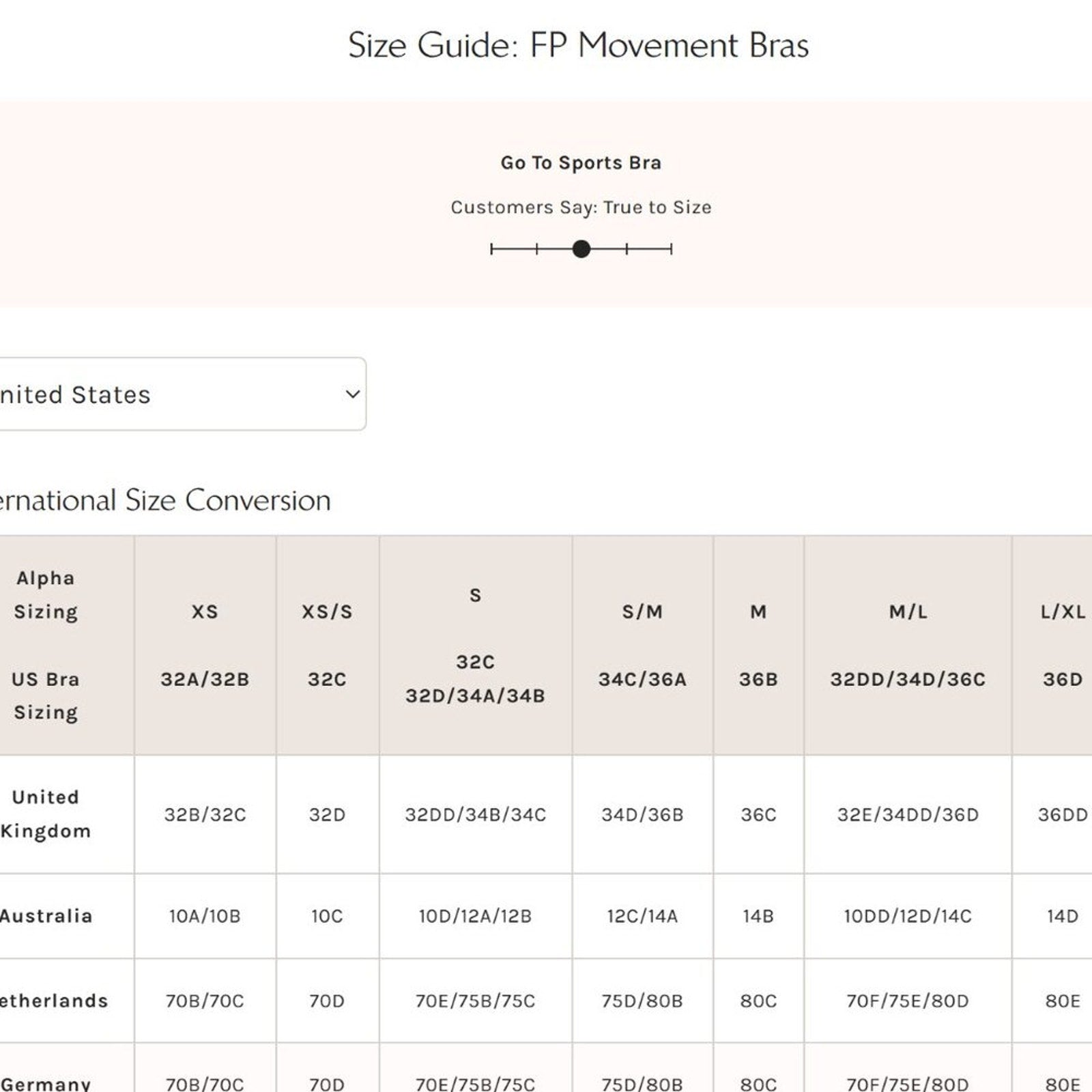Image resolution: width=1092 pixels, height=1092 pixels.
Task: Select the L/XL column header
Action: [x=1062, y=612]
